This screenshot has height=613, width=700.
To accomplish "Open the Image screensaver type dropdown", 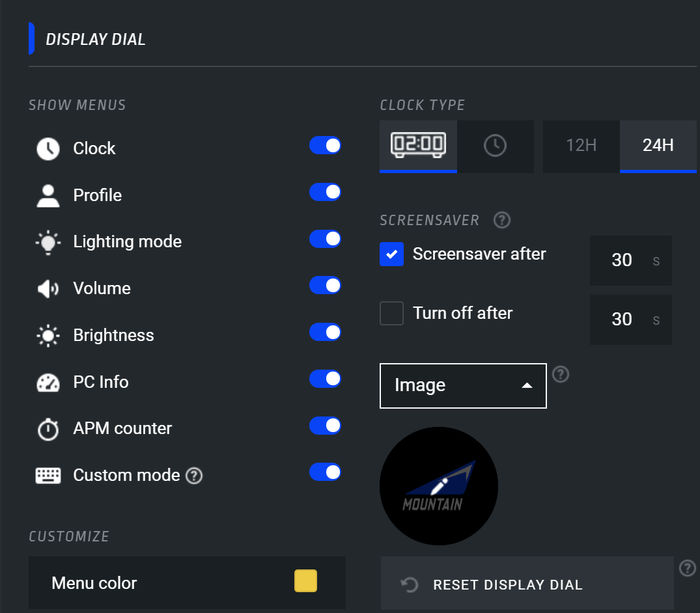I will coord(463,385).
